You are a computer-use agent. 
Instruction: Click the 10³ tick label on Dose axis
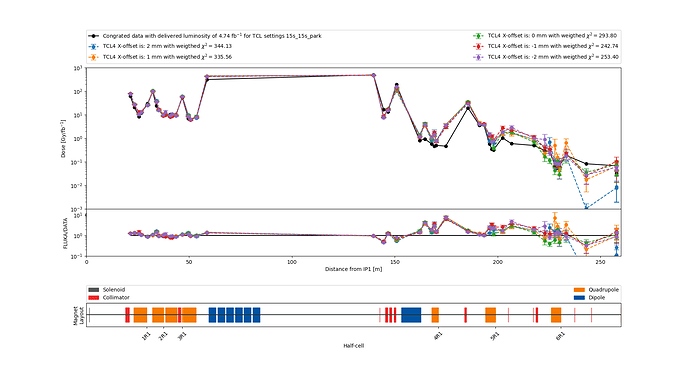click(x=79, y=68)
